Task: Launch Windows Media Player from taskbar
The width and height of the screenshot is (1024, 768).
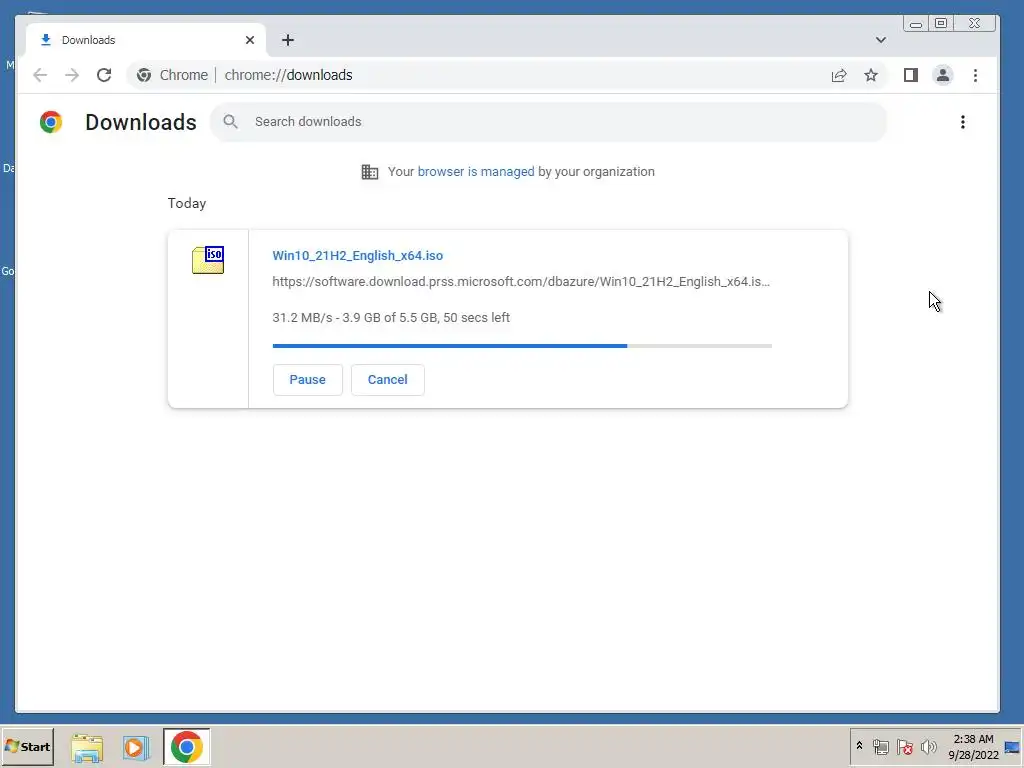Action: [x=136, y=747]
